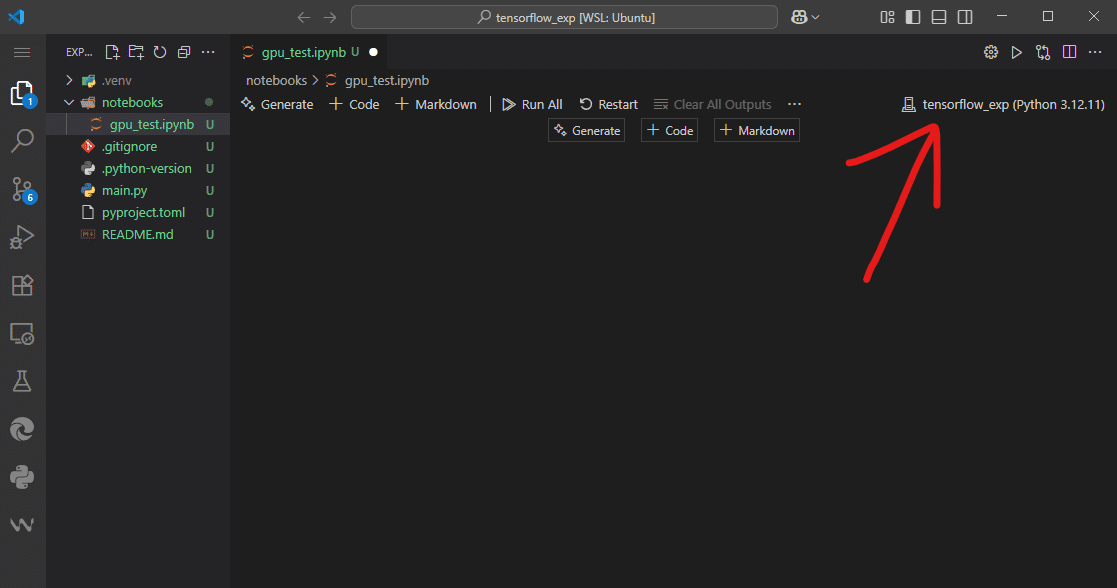This screenshot has height=588, width=1117.
Task: Toggle the secondary sidebar
Action: [x=964, y=16]
